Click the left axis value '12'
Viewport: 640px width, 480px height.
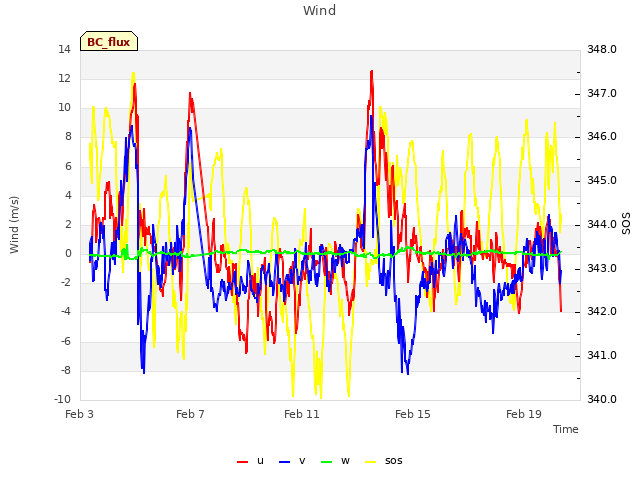click(64, 78)
